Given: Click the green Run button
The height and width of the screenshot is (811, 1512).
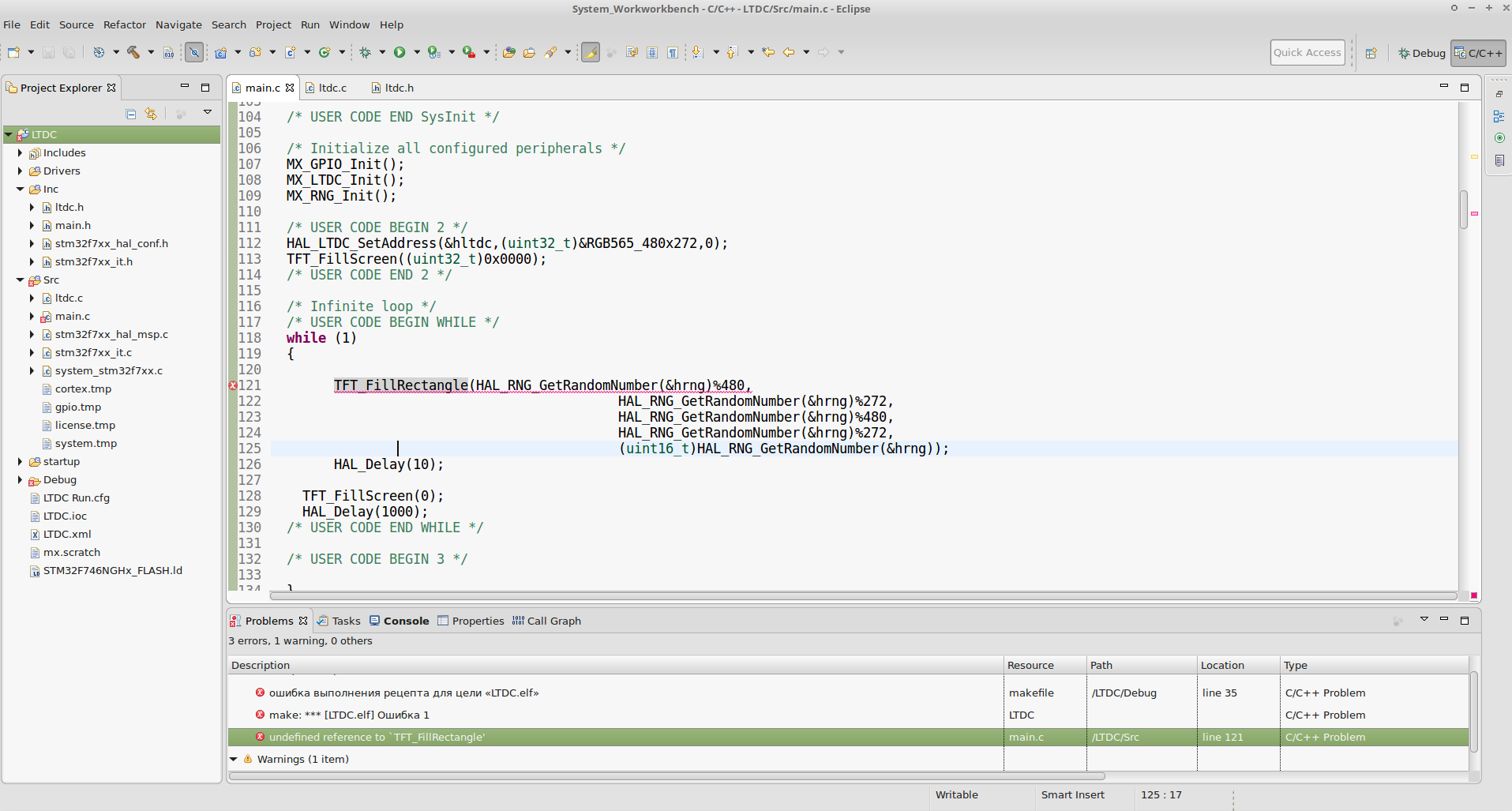Looking at the screenshot, I should tap(400, 52).
